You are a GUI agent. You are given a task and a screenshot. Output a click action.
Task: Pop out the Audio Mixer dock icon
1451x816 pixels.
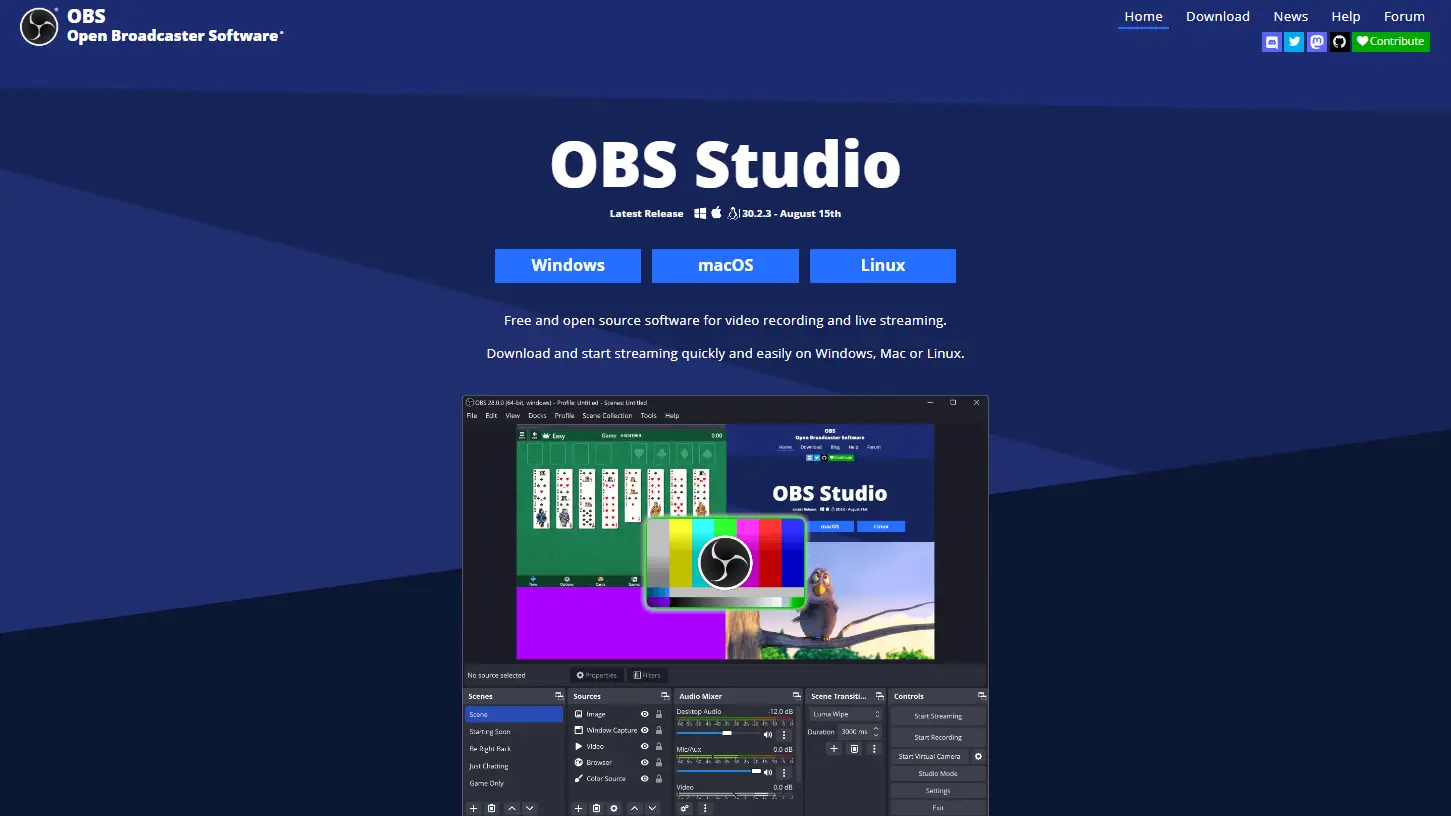click(x=796, y=696)
